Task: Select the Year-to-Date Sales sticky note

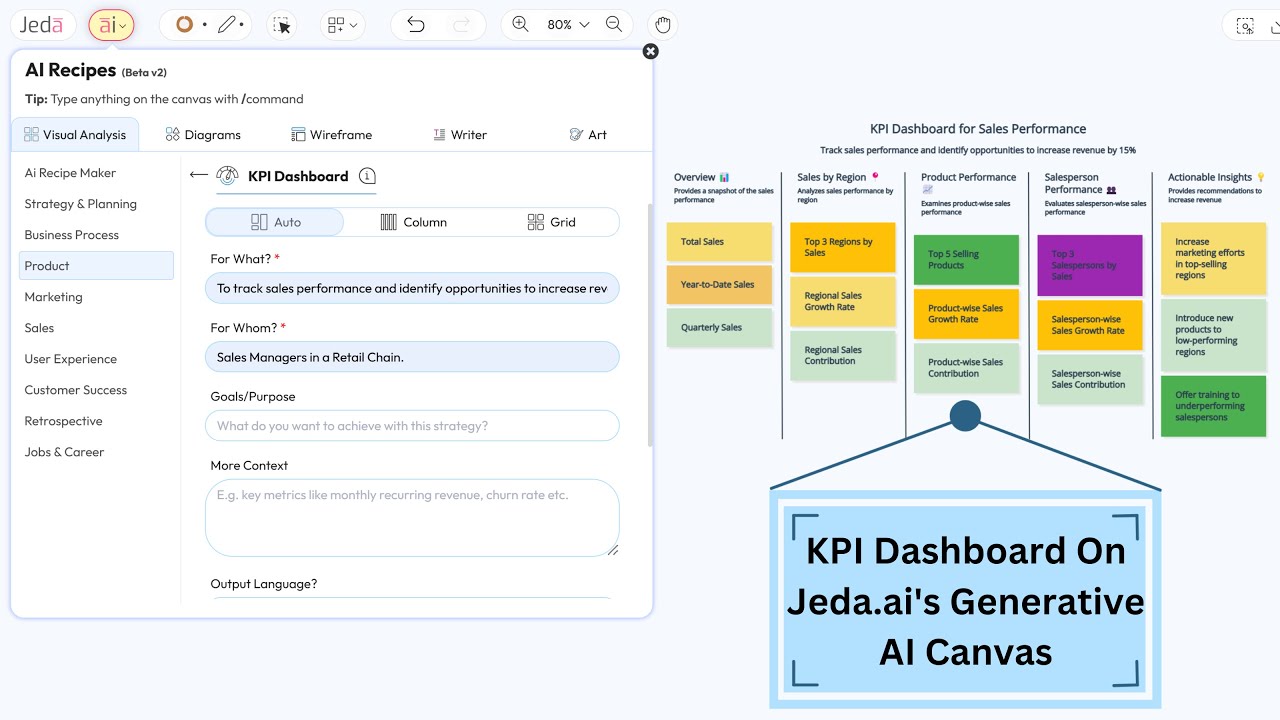Action: tap(719, 285)
